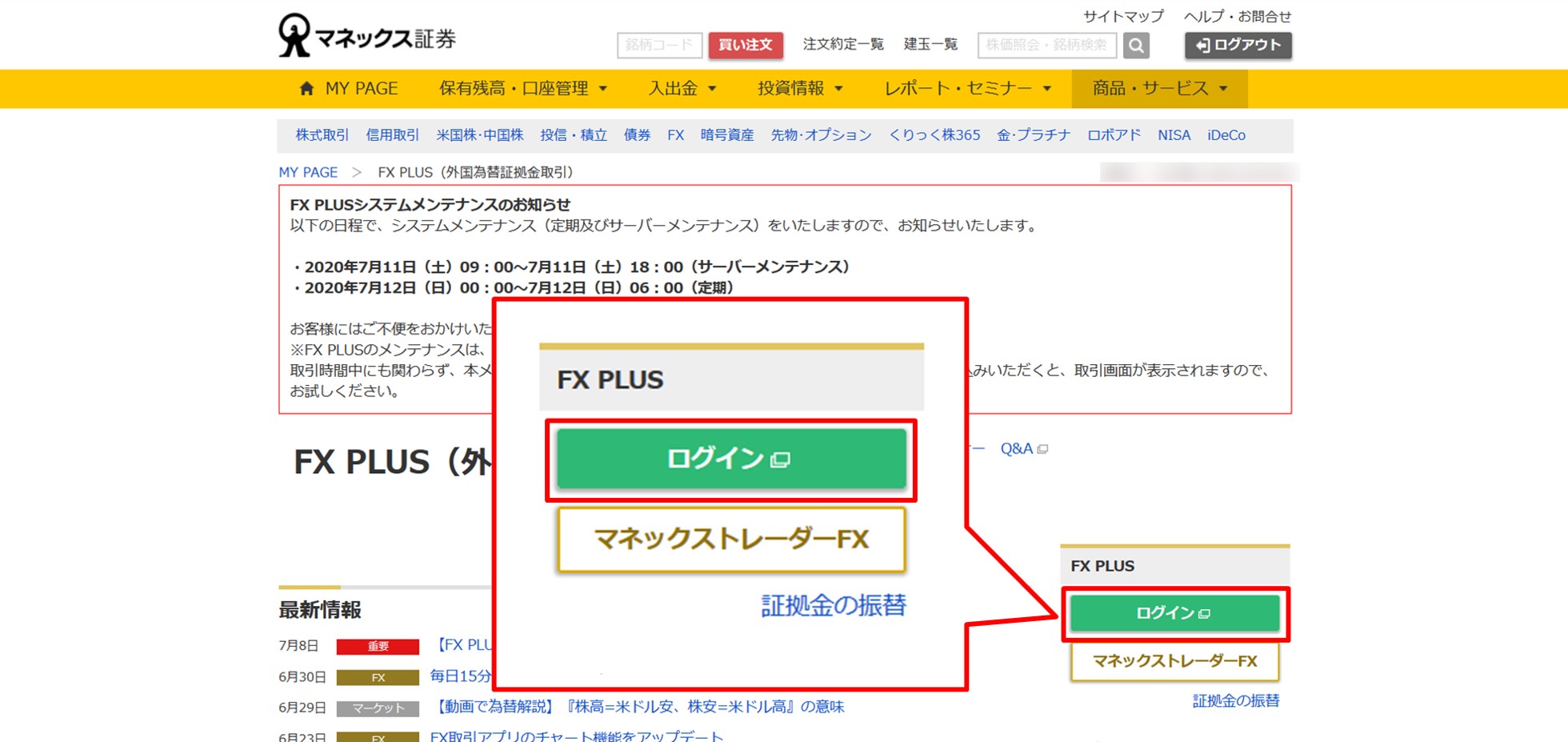Select 投信・積立 in the sub-navigation
1568x742 pixels.
[574, 135]
